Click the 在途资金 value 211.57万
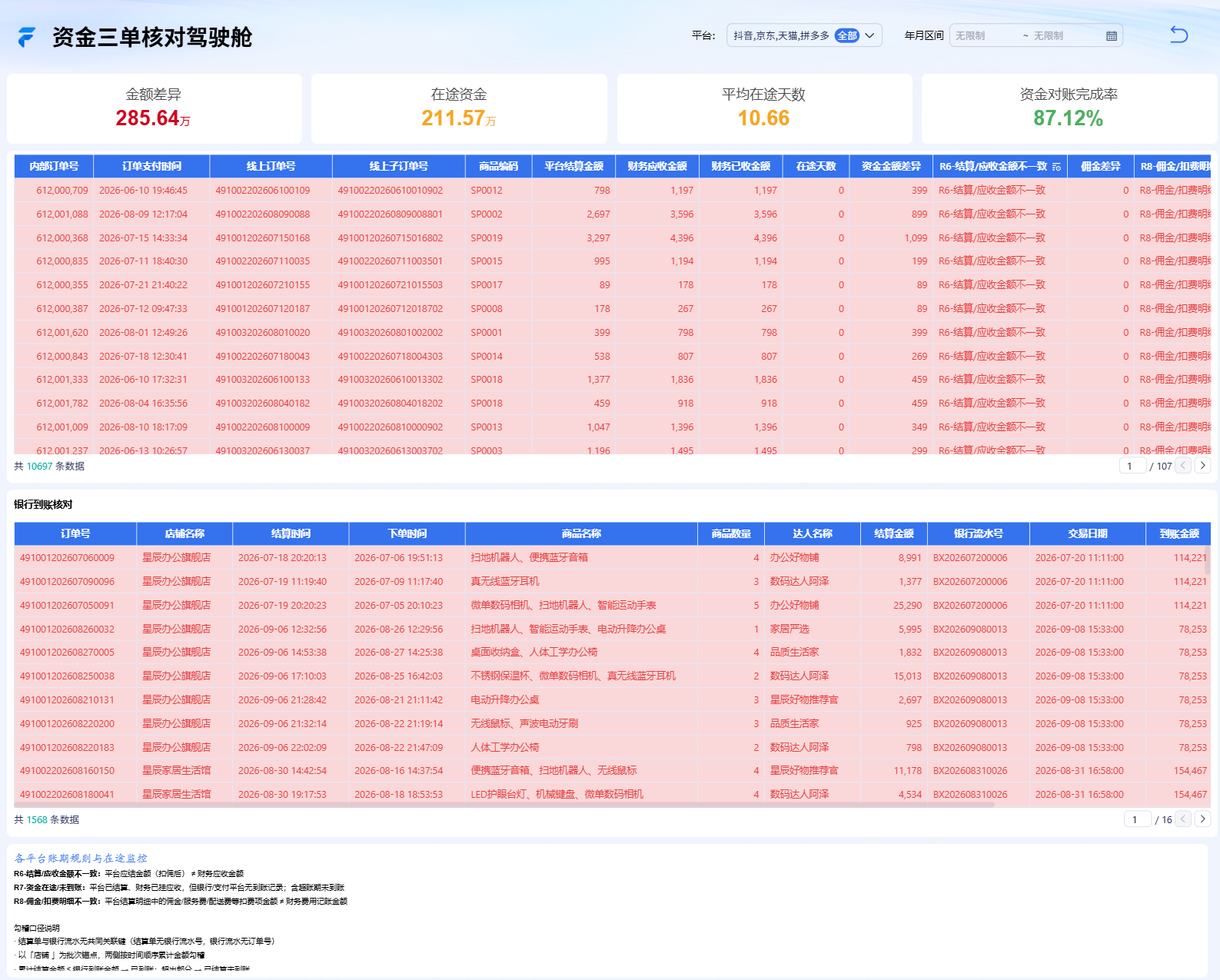Screen dimensions: 1220x980 coord(459,118)
